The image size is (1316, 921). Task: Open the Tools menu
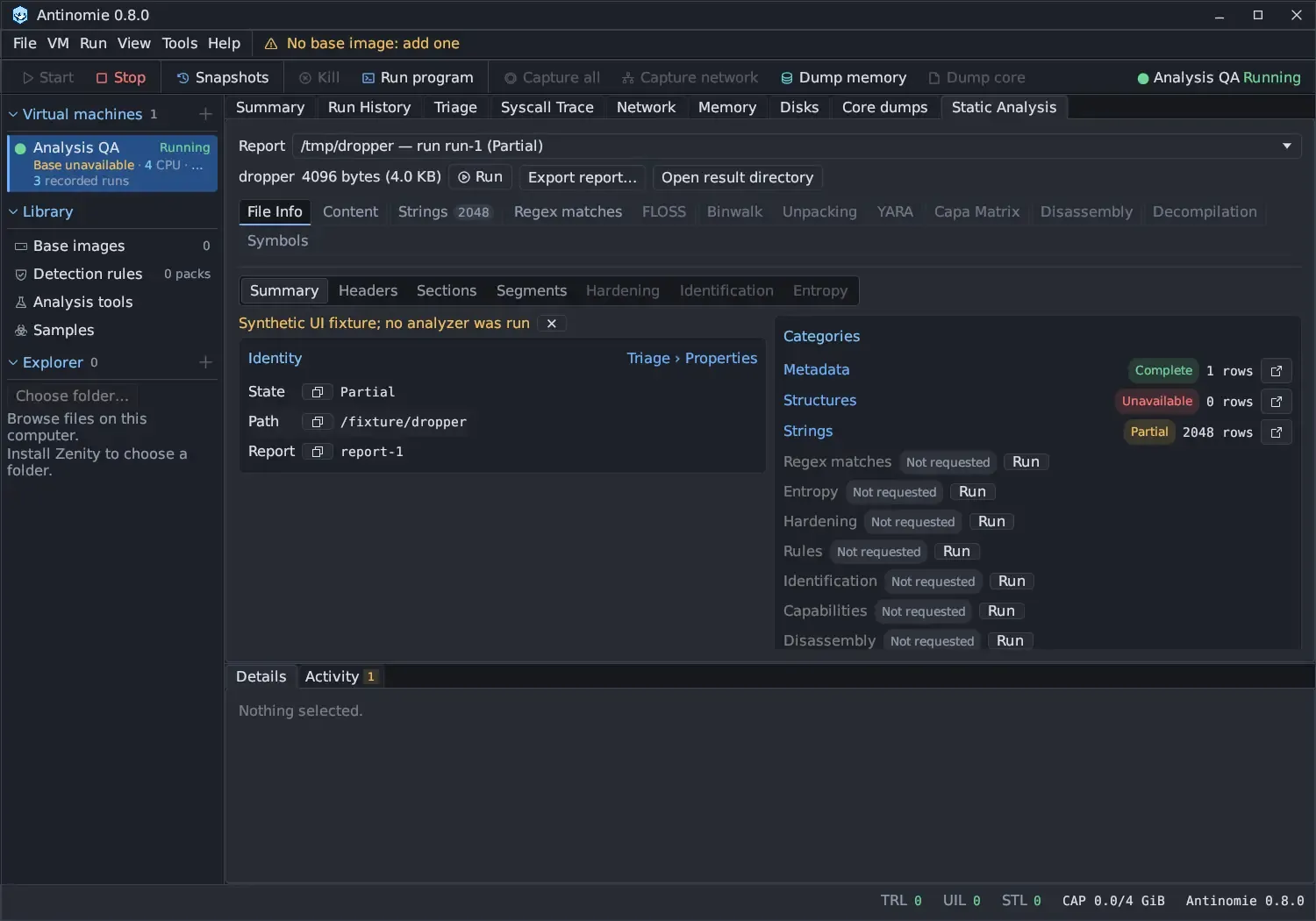[x=180, y=43]
